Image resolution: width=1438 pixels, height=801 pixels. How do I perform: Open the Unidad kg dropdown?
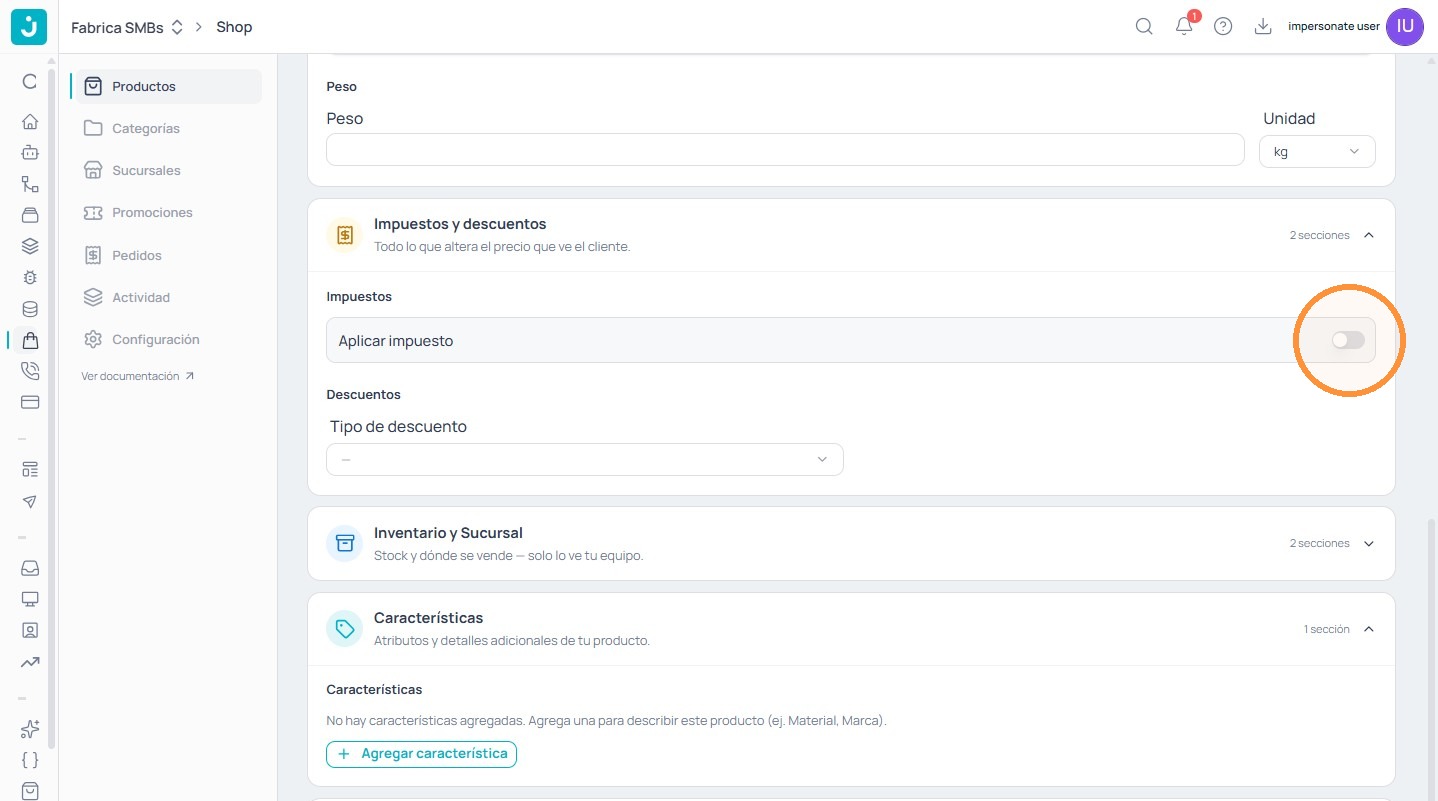click(x=1317, y=152)
